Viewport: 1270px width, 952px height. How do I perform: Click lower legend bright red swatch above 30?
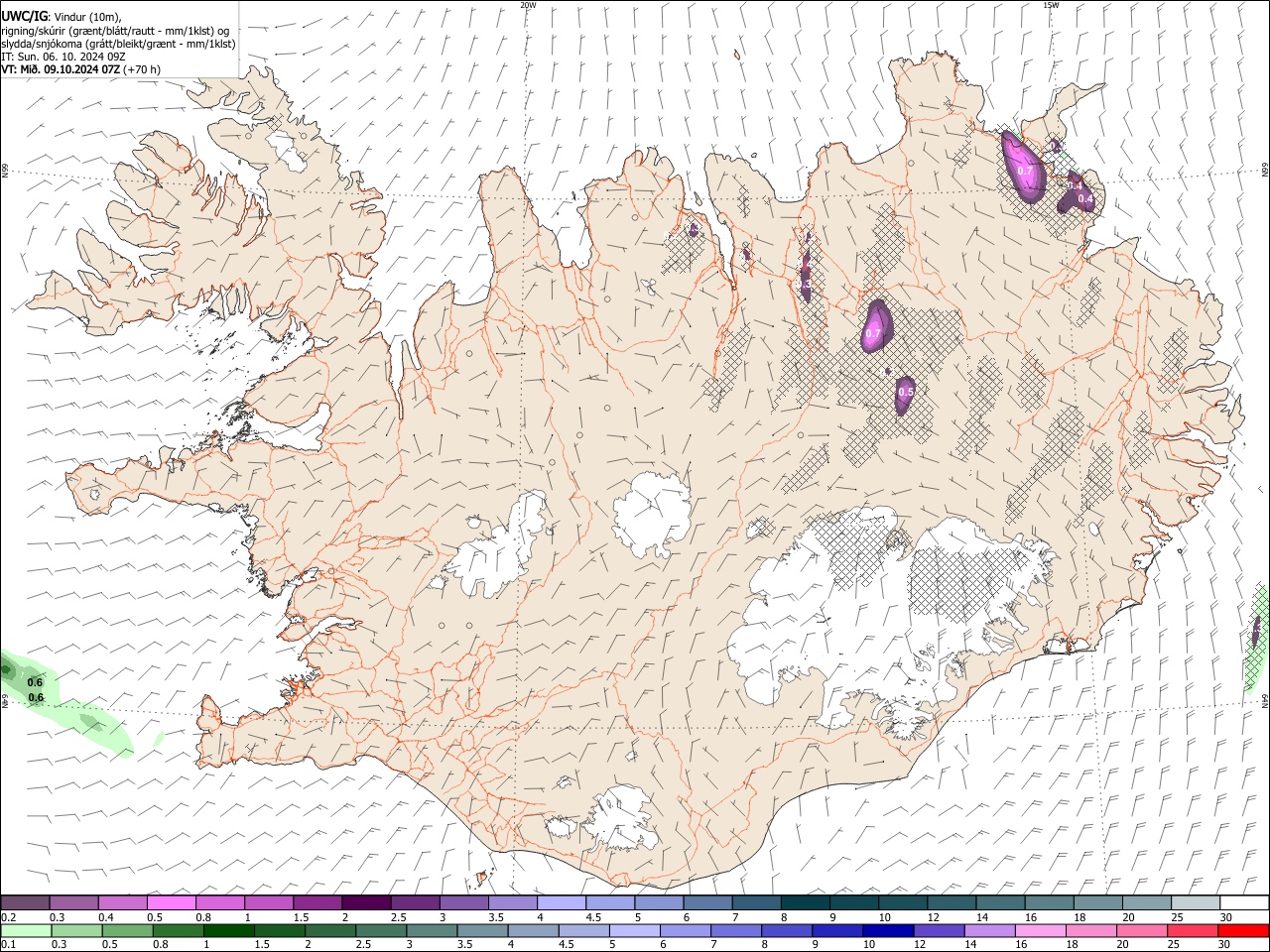(1242, 930)
